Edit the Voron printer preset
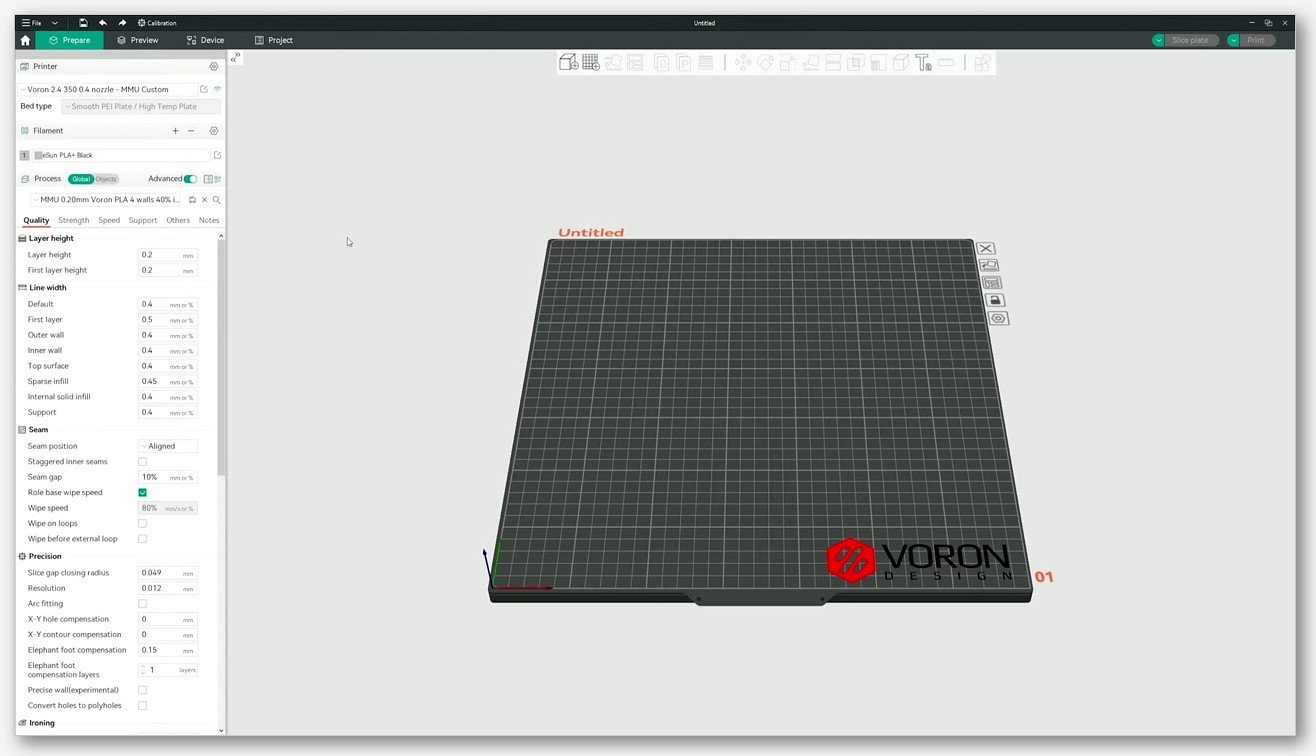The width and height of the screenshot is (1316, 756). tap(204, 89)
